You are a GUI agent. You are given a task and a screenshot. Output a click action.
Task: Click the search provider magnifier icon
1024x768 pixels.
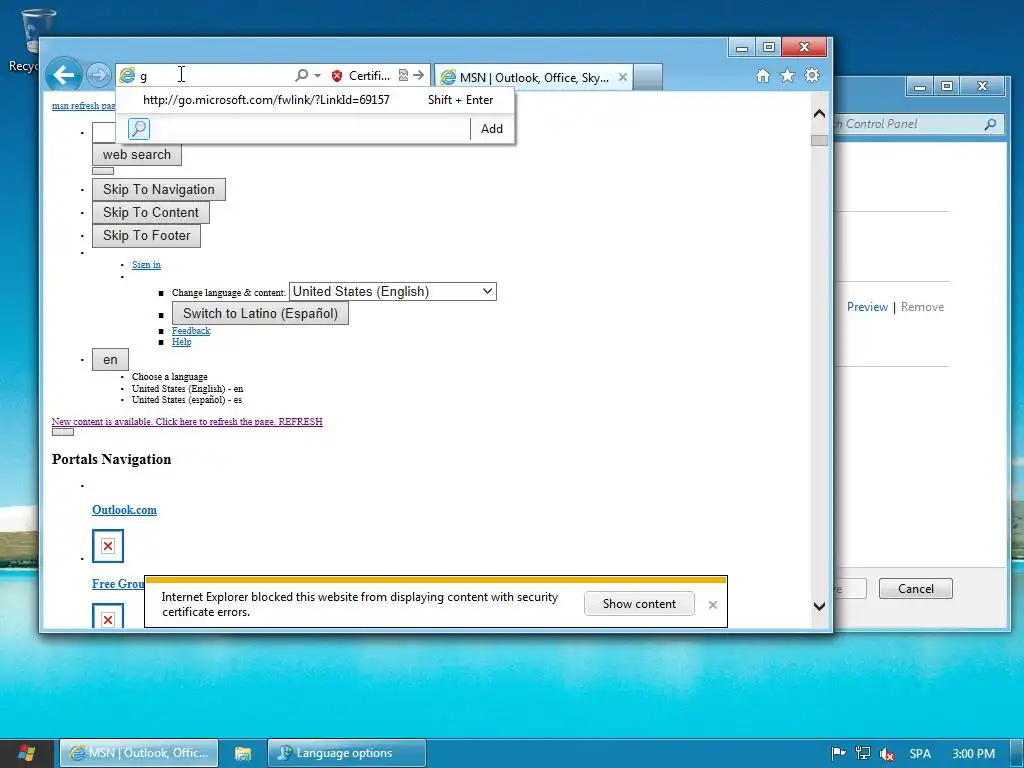coord(138,129)
